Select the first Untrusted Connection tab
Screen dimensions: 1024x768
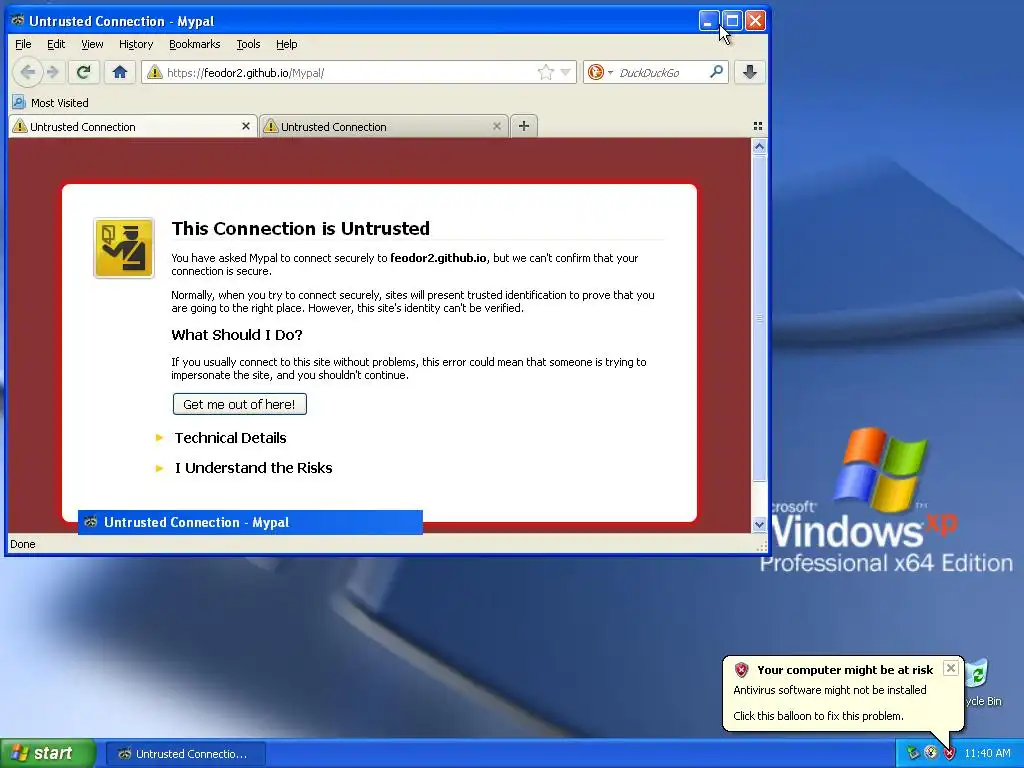[133, 127]
